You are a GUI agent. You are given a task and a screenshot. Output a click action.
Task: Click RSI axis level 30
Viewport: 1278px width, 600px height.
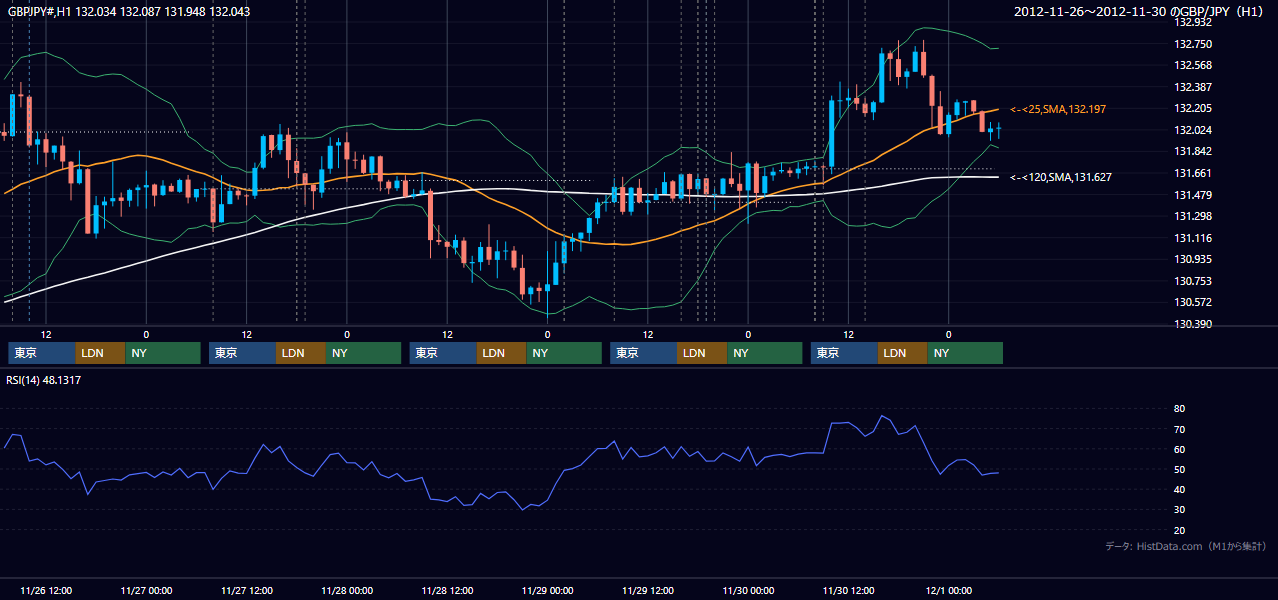[x=1180, y=510]
